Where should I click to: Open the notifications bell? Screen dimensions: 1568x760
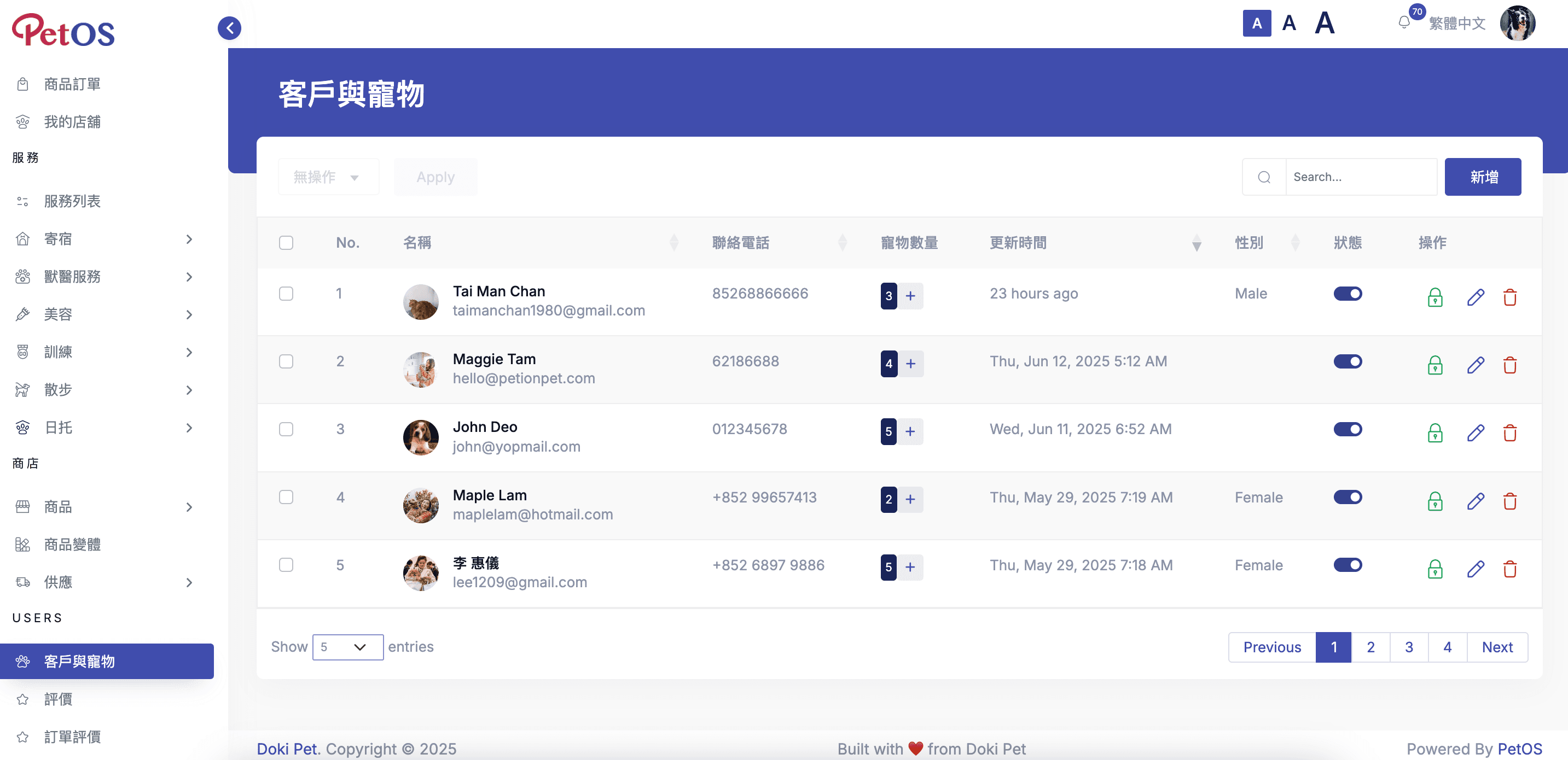point(1404,23)
